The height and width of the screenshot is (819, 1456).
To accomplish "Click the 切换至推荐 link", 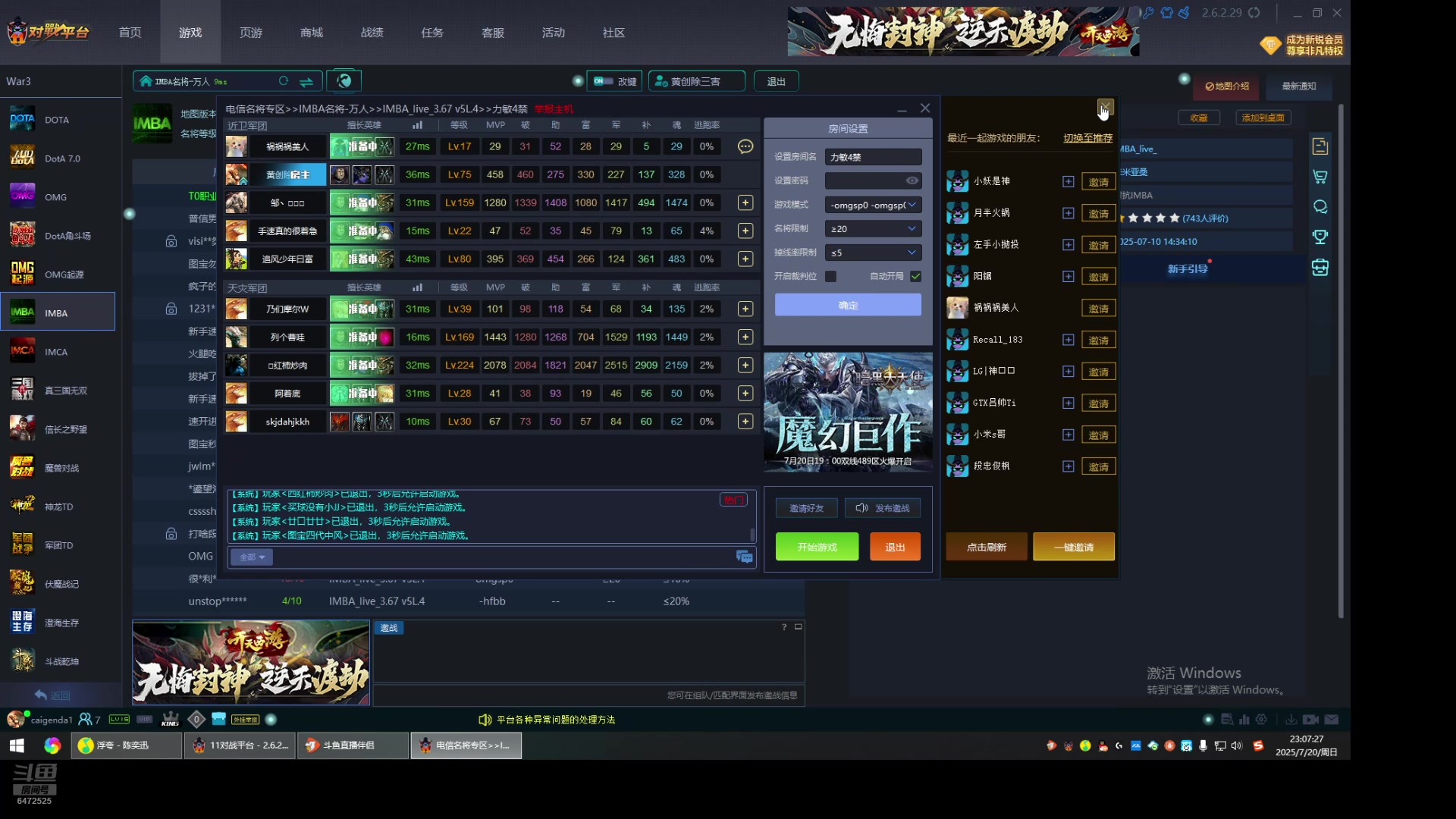I will (1087, 138).
